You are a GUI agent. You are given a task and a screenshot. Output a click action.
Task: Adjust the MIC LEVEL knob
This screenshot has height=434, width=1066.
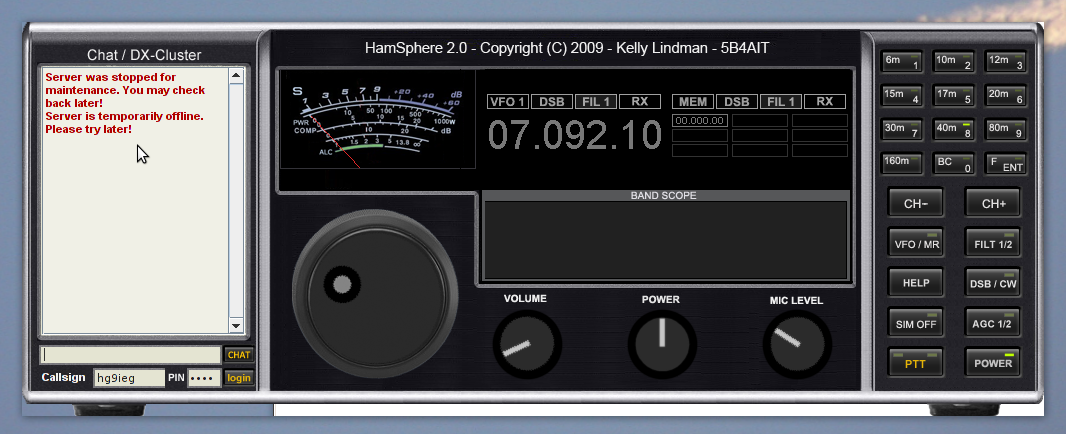(797, 344)
